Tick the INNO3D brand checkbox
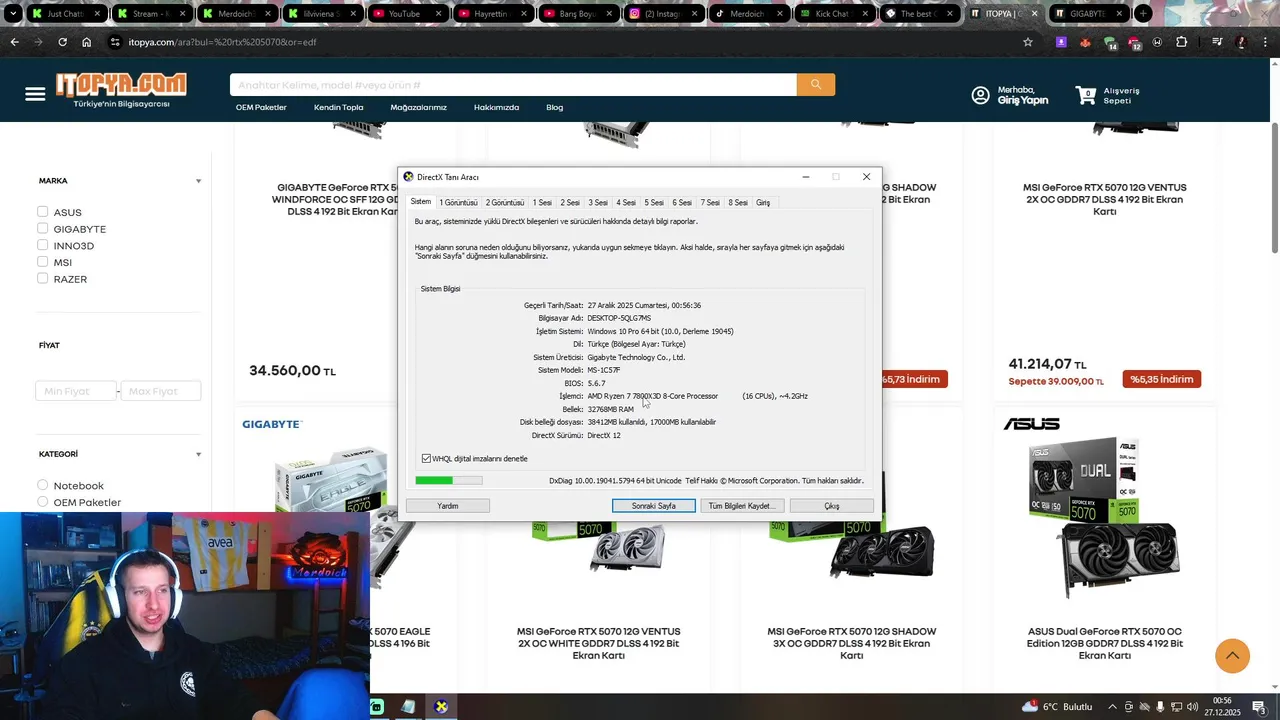Image resolution: width=1280 pixels, height=720 pixels. [42, 245]
